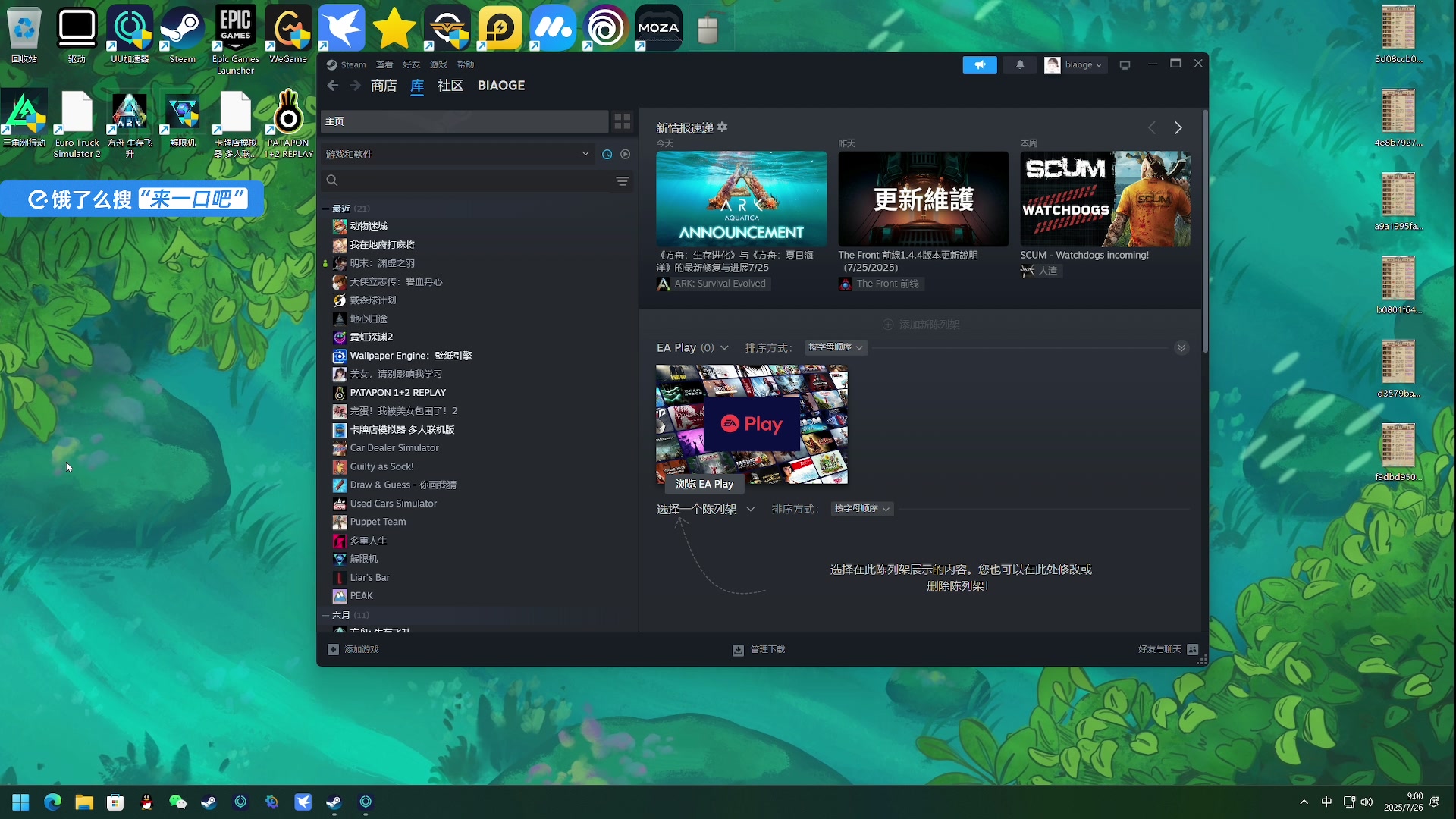Open the Steam menu
1456x819 pixels.
tap(353, 64)
